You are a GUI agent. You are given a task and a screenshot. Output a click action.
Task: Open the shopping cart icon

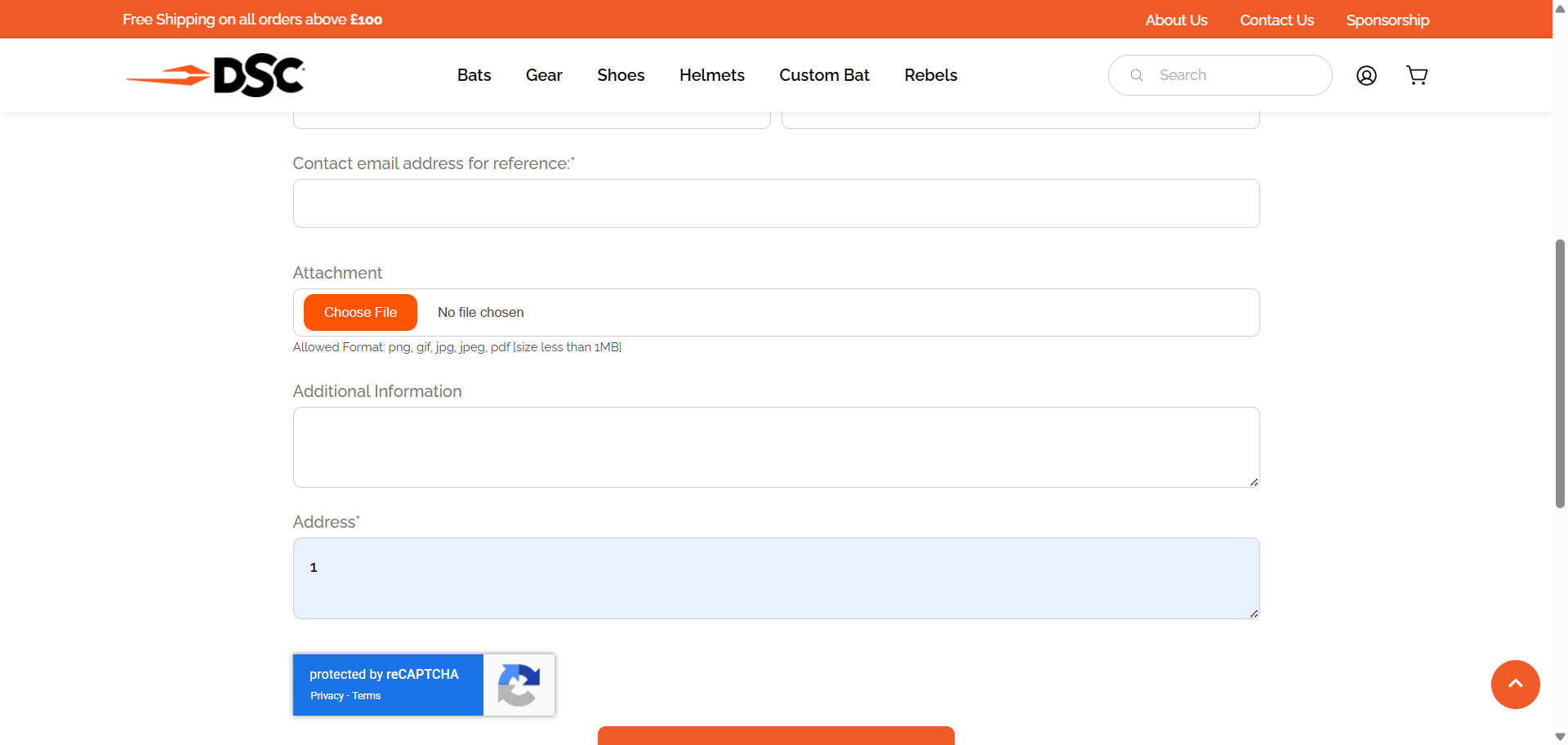click(x=1417, y=75)
